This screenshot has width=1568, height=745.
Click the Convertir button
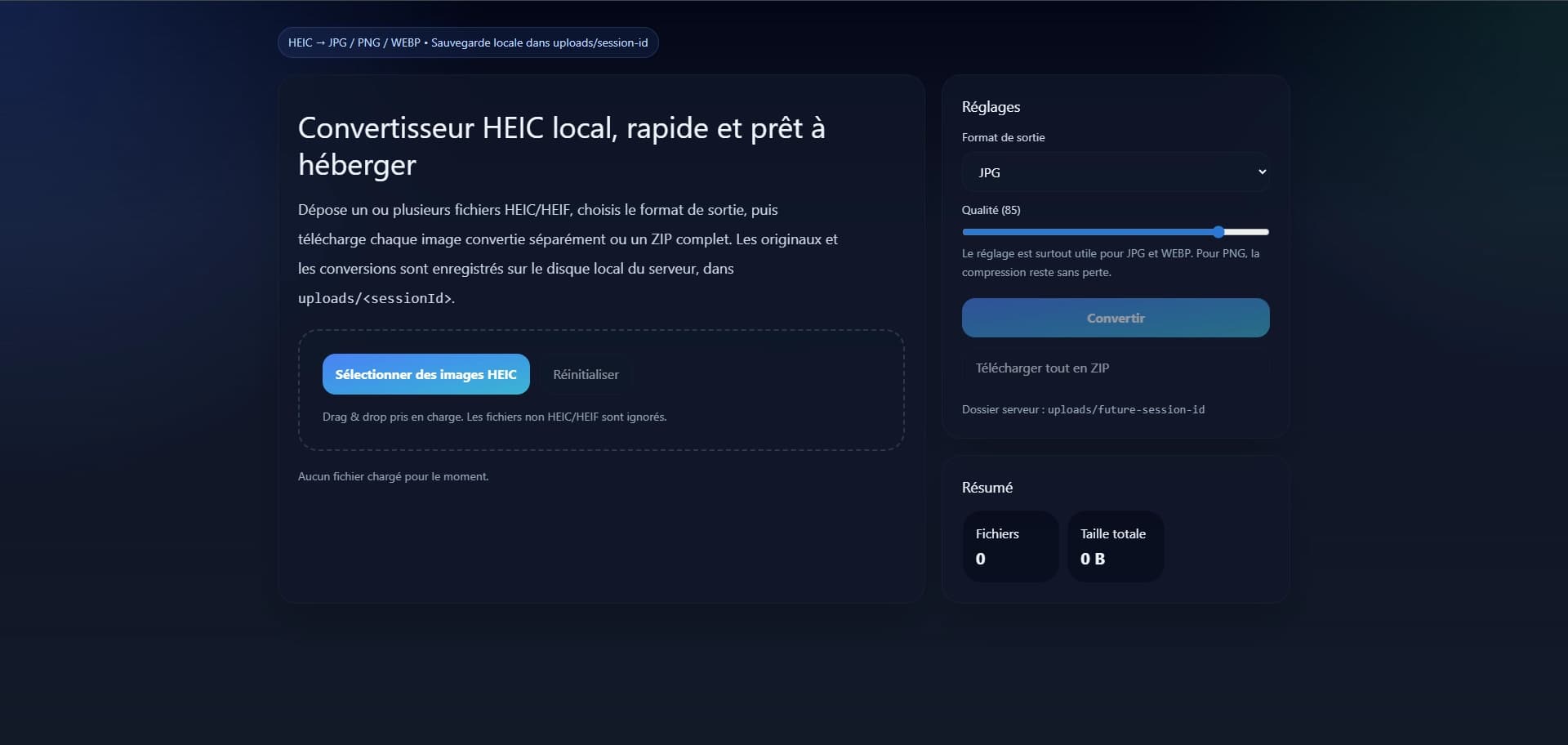[x=1116, y=318]
